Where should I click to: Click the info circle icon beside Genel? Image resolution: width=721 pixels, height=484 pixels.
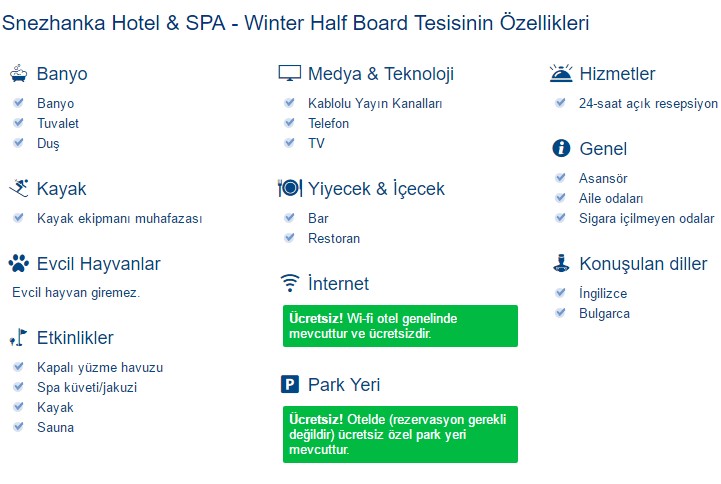[561, 148]
